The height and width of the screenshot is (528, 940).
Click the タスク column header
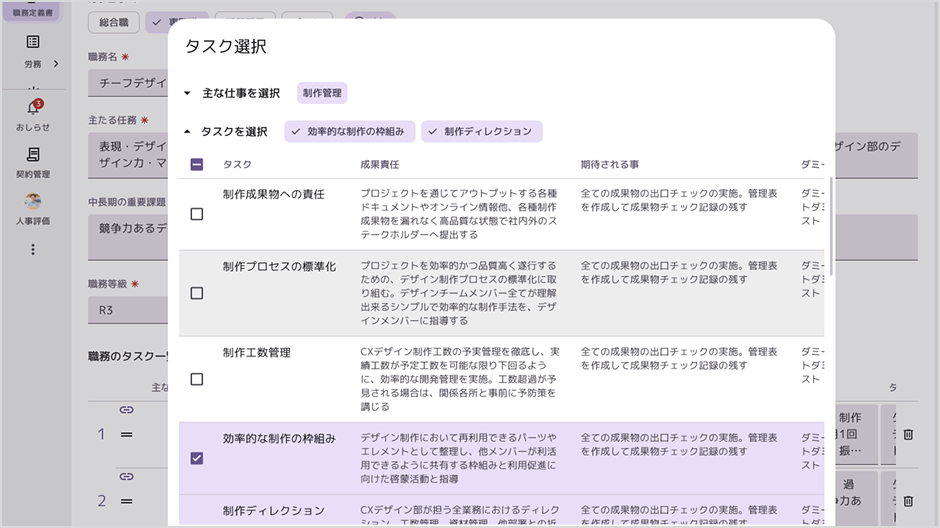click(237, 164)
